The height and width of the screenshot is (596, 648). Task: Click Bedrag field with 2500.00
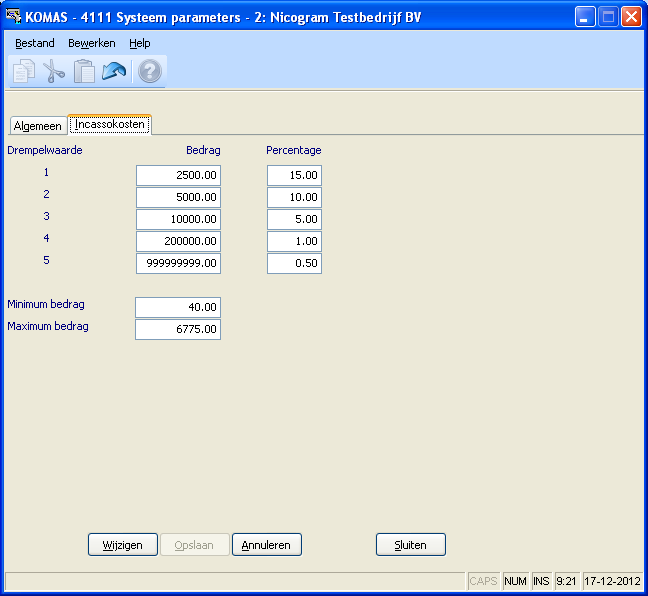pos(179,175)
